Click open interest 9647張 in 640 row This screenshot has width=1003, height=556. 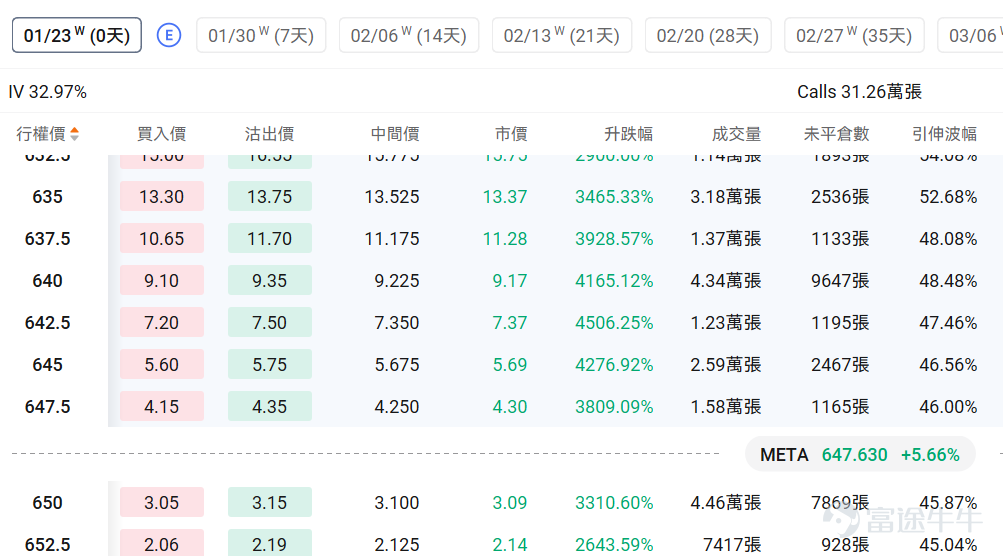pos(840,280)
